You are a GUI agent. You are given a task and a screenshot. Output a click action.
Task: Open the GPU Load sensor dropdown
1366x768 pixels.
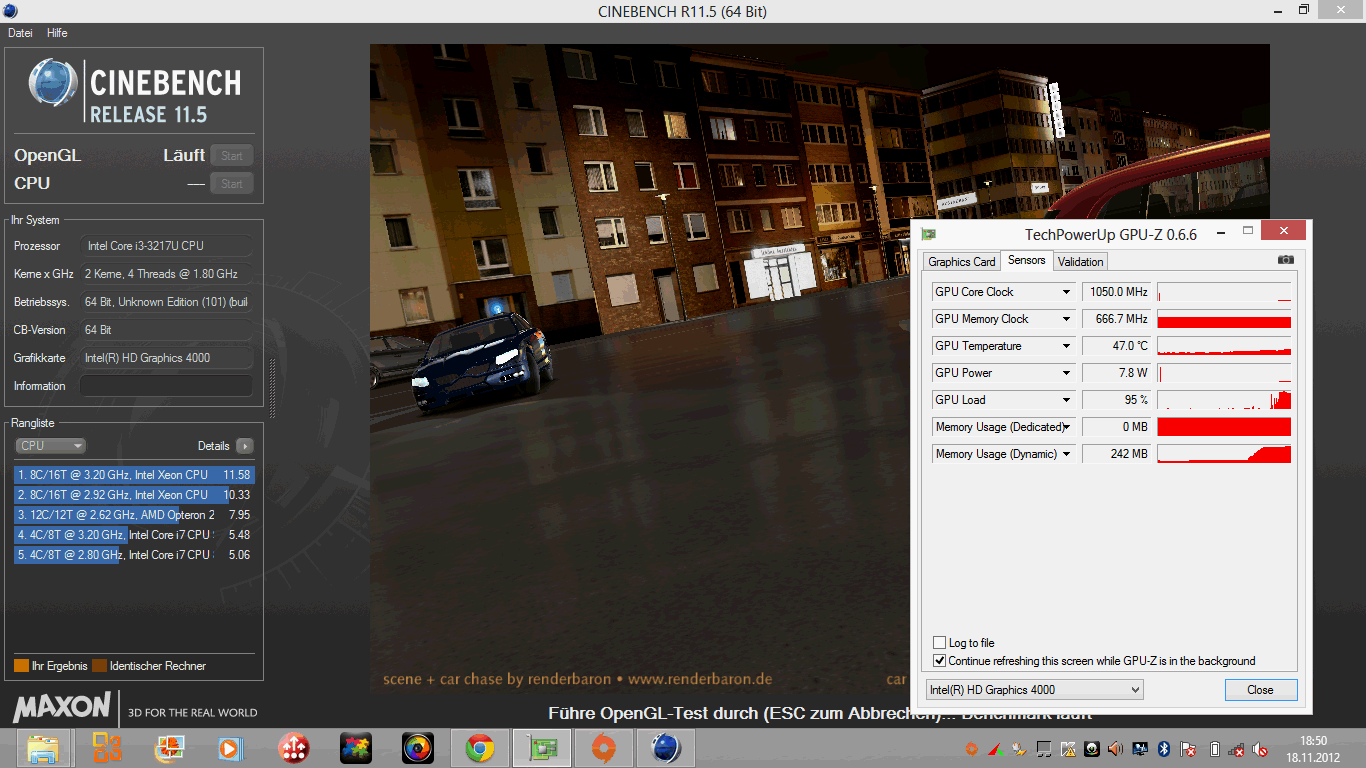1067,400
